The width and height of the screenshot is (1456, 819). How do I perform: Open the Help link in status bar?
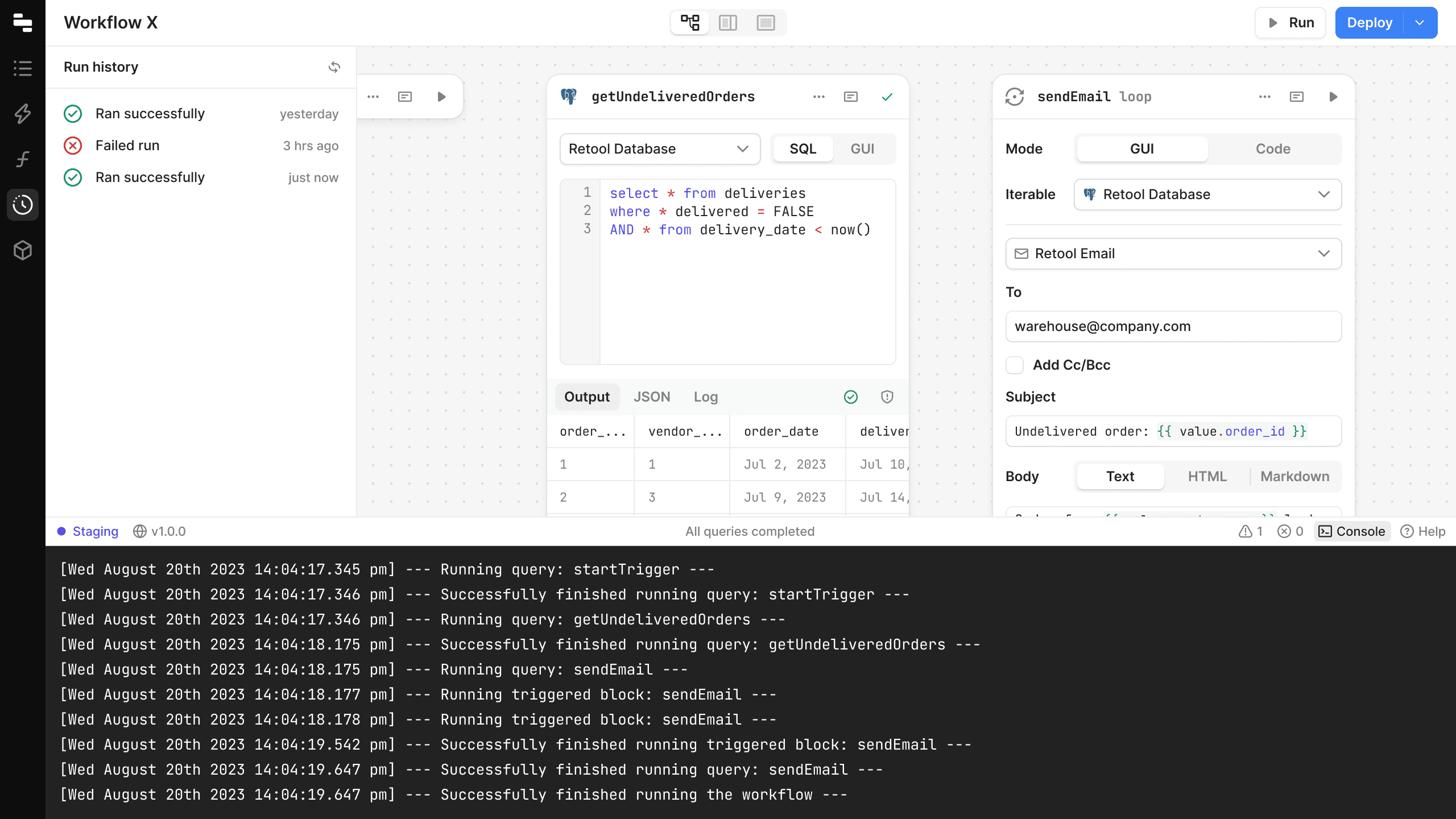(1423, 531)
